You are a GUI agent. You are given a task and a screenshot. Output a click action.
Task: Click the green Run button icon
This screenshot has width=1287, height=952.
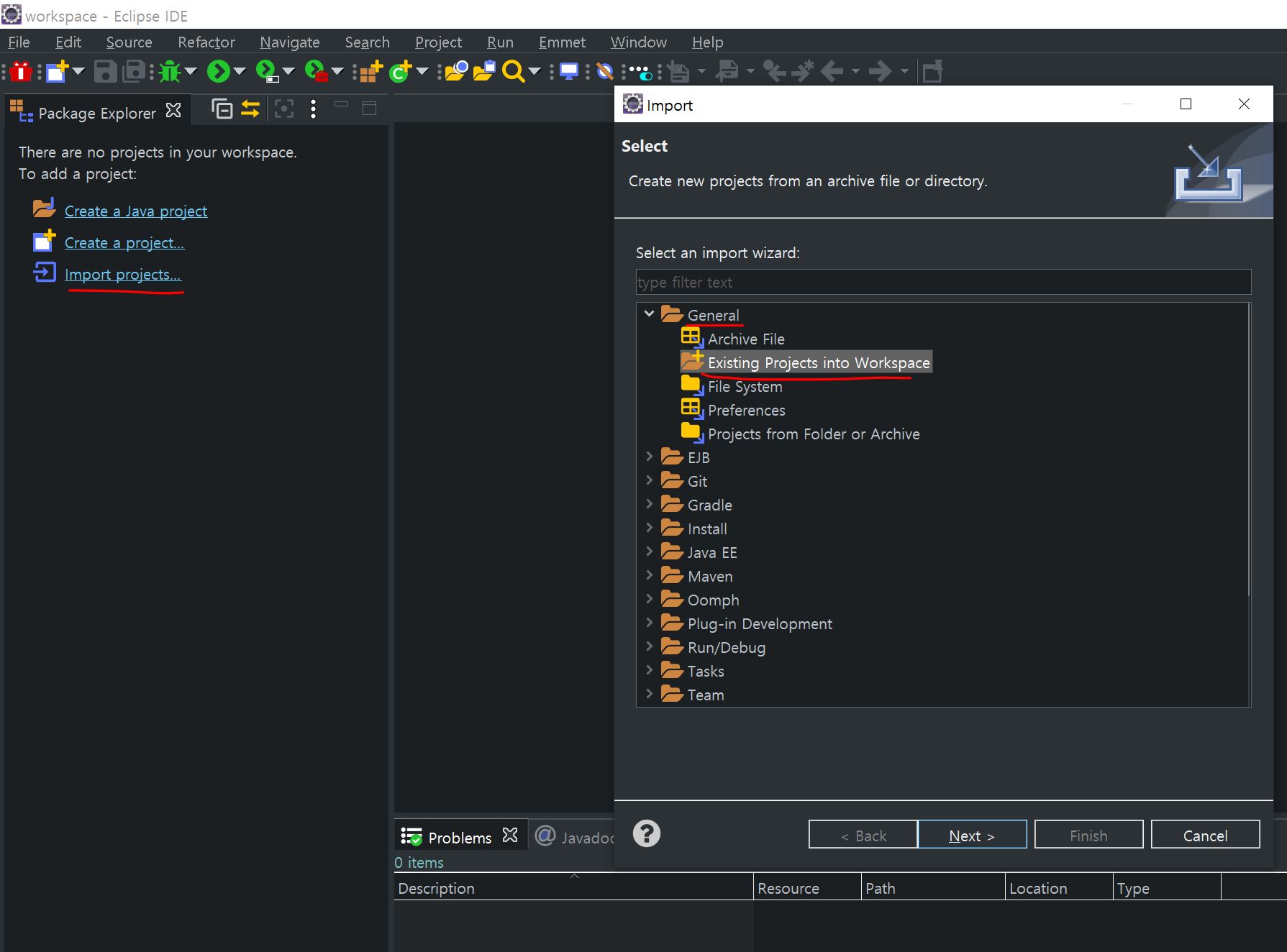pos(218,71)
